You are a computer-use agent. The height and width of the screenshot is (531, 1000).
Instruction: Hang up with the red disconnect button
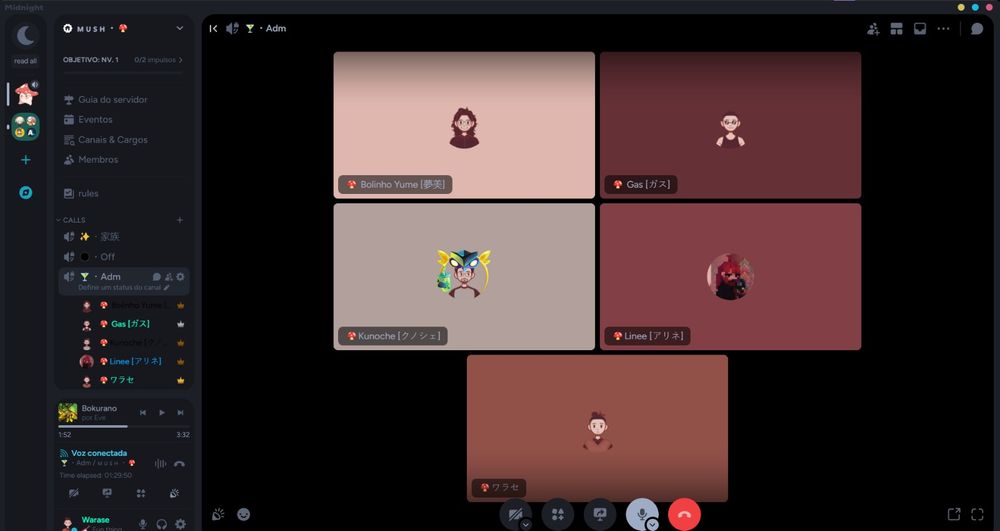(x=684, y=514)
